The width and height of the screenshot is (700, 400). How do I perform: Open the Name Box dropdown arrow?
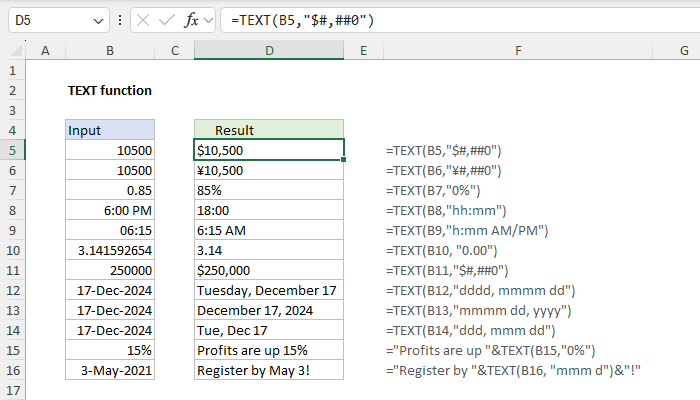pos(98,21)
